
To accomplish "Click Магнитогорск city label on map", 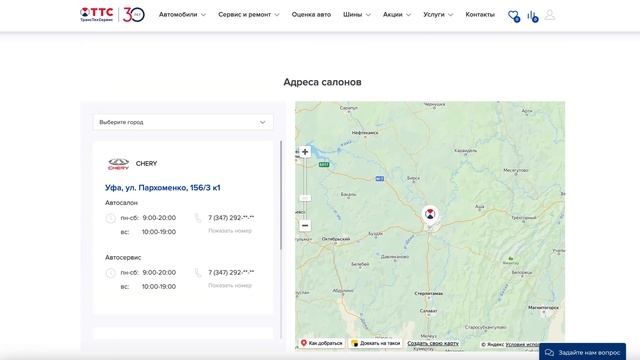I will [x=543, y=308].
